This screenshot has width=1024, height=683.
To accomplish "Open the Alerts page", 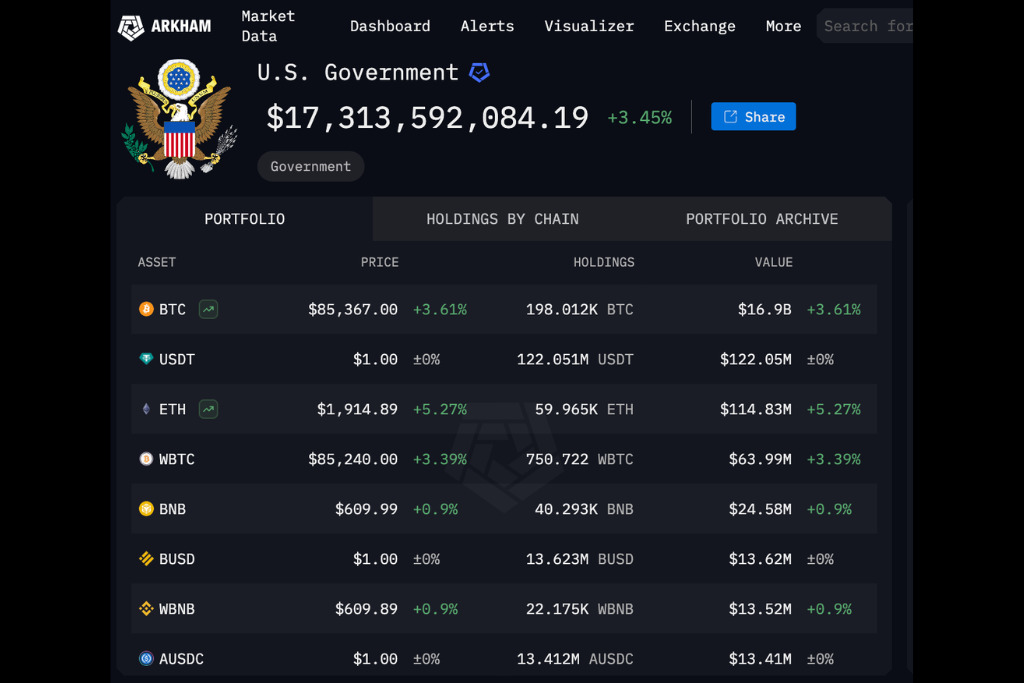I will [487, 26].
